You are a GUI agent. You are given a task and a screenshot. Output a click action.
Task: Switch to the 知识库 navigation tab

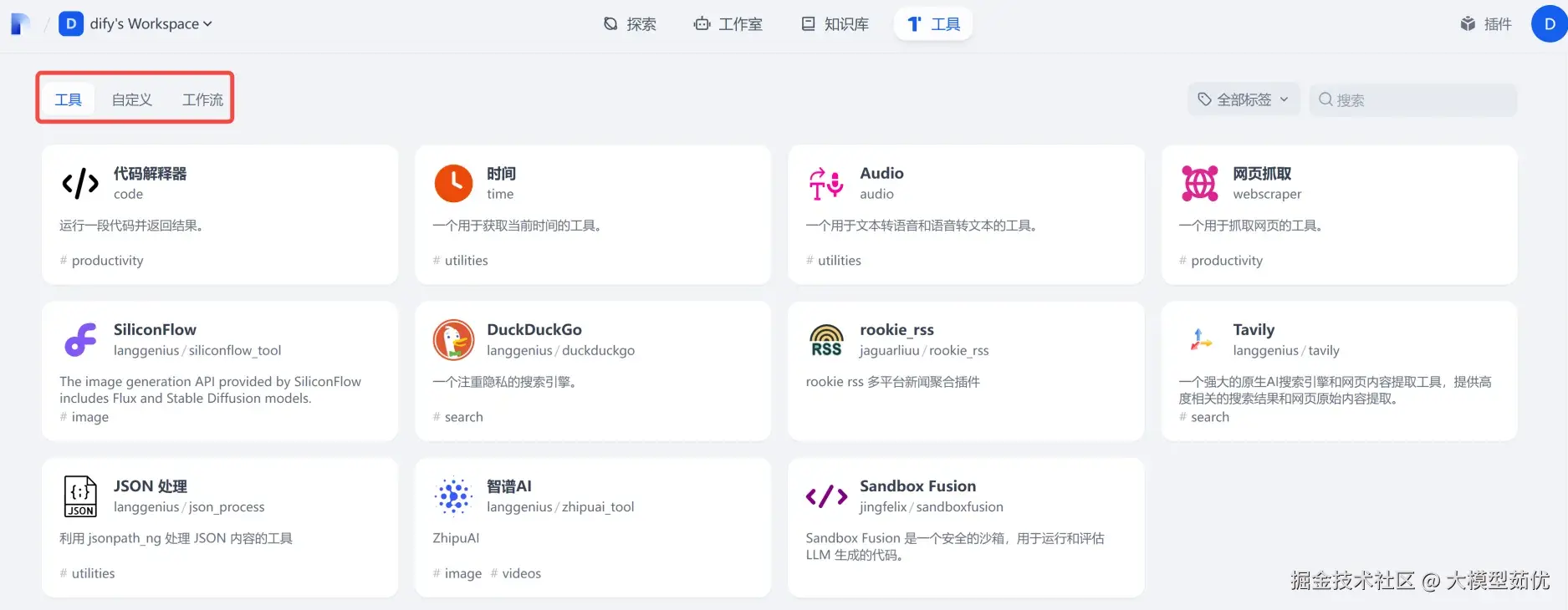pos(835,24)
